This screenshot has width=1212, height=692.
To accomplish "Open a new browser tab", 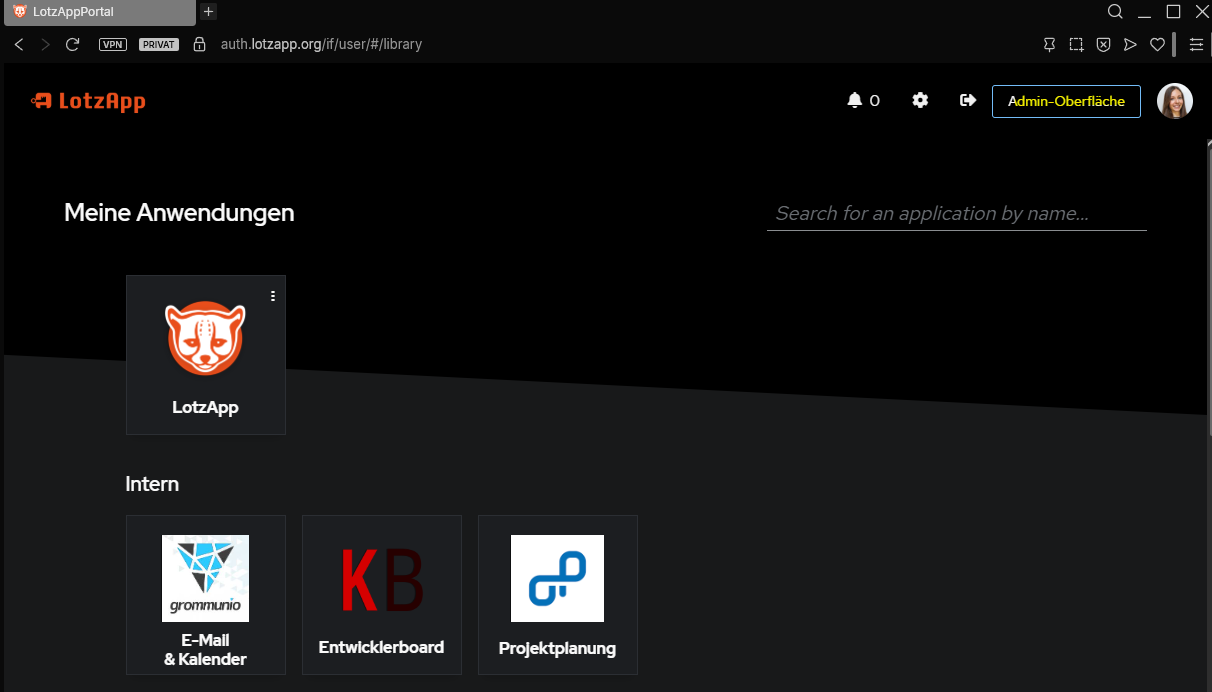I will click(208, 12).
